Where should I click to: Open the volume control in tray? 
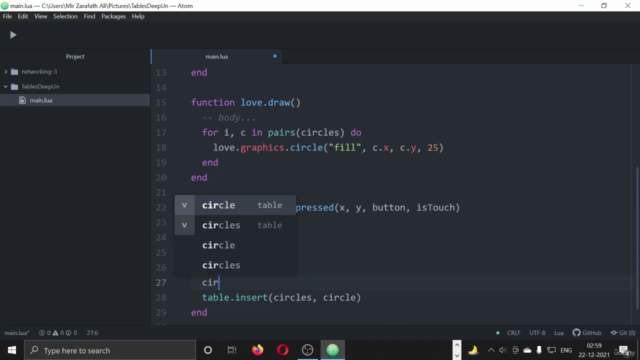[503, 350]
